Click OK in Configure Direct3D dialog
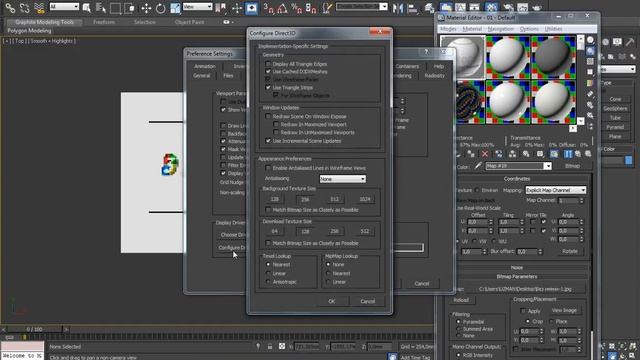640x360 pixels. pos(332,301)
